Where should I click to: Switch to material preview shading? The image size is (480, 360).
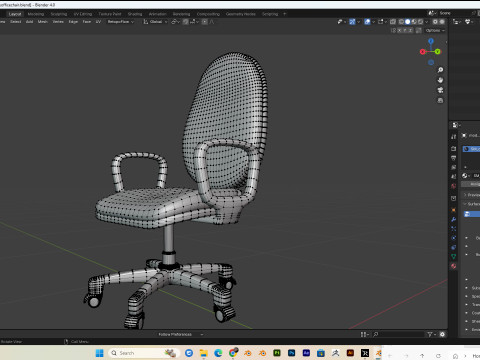pyautogui.click(x=414, y=22)
